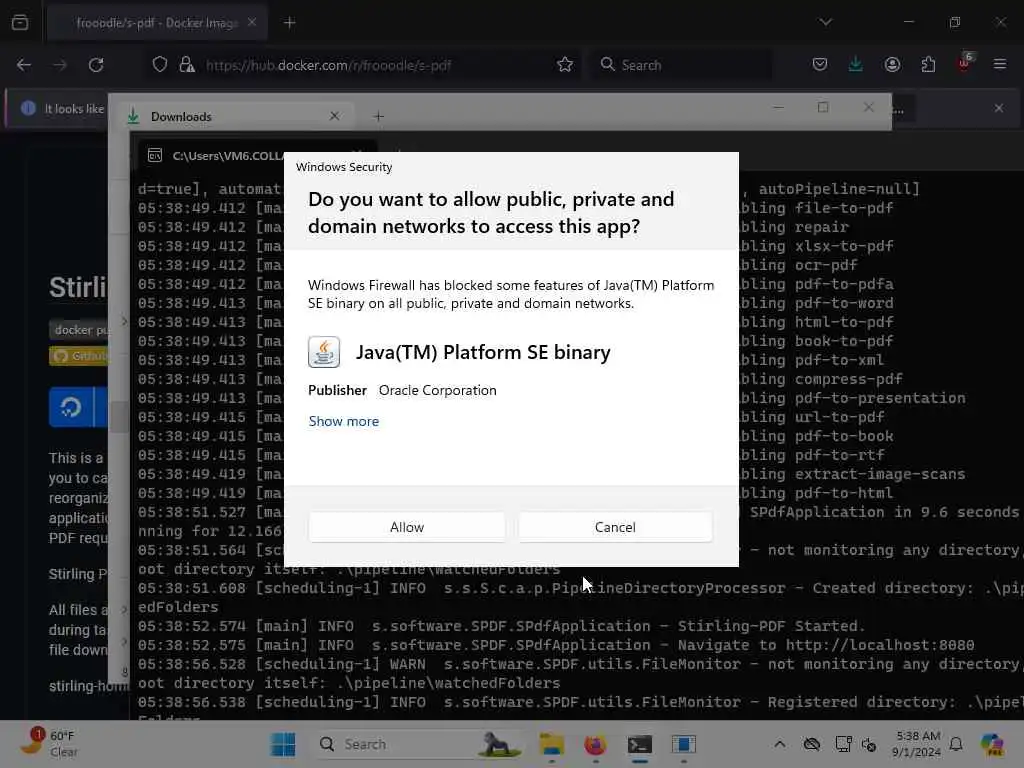Open the weather widget 60°F

(51, 744)
